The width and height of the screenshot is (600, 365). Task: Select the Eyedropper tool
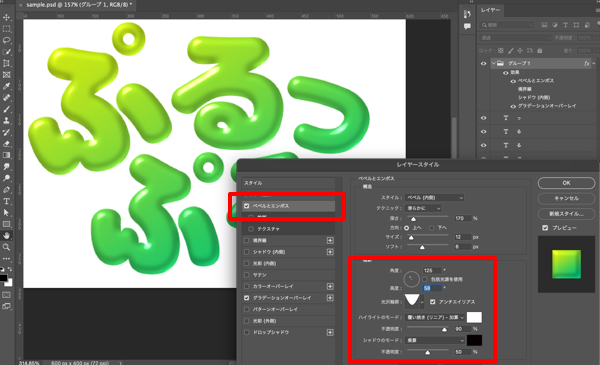[x=7, y=86]
